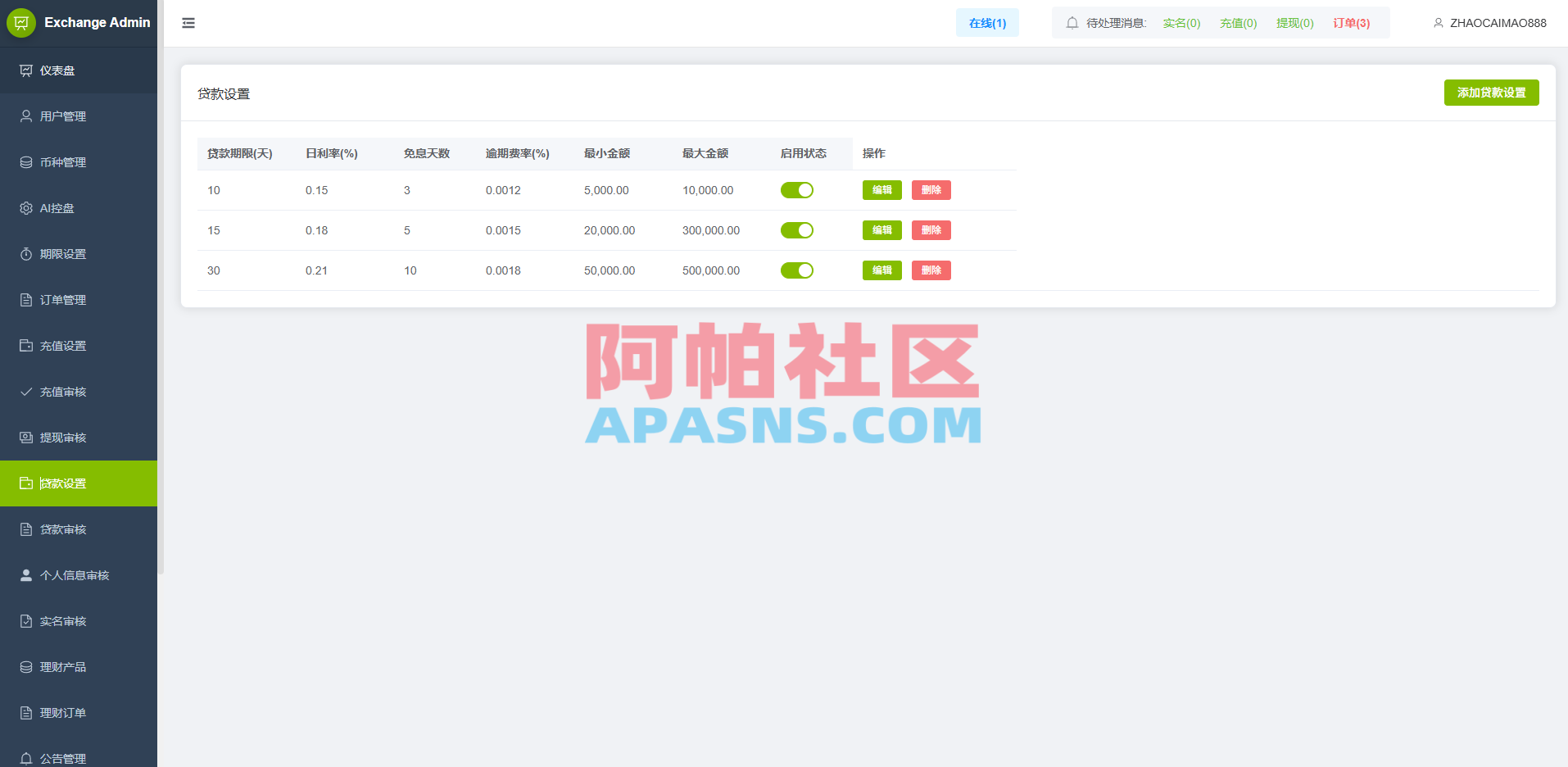Delete the 30-day loan setting

931,270
